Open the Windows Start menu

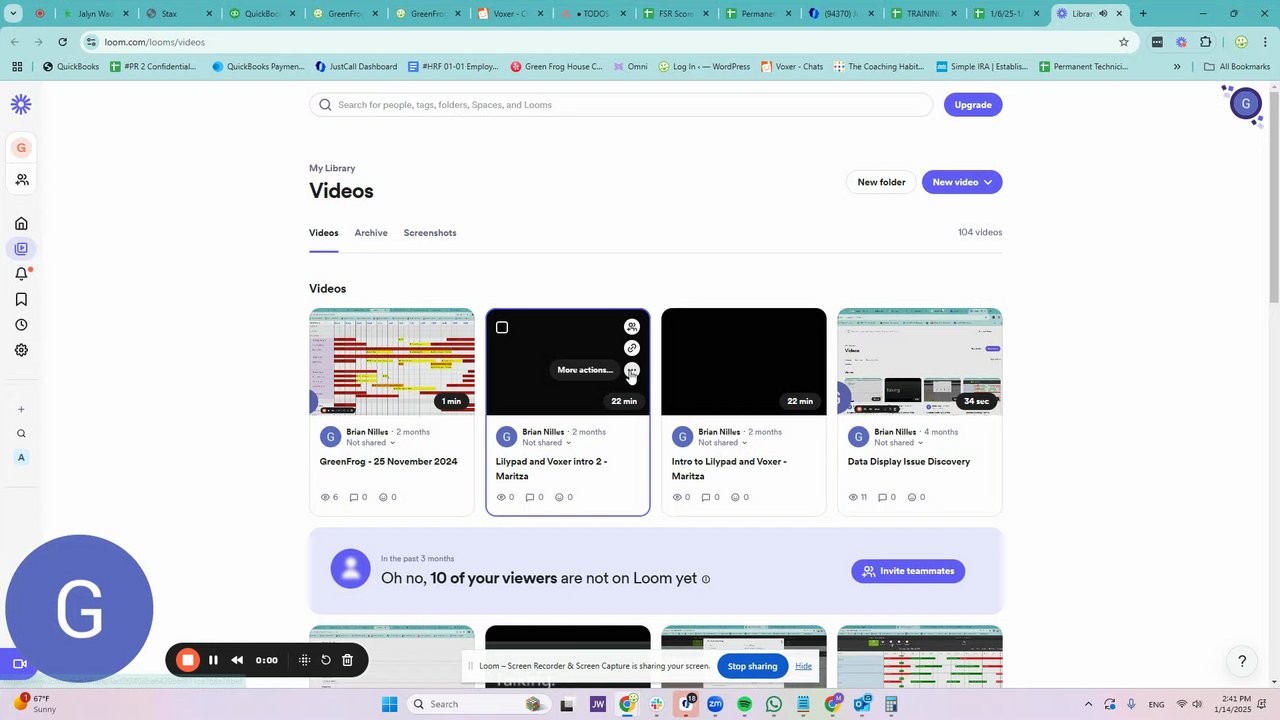[x=390, y=704]
